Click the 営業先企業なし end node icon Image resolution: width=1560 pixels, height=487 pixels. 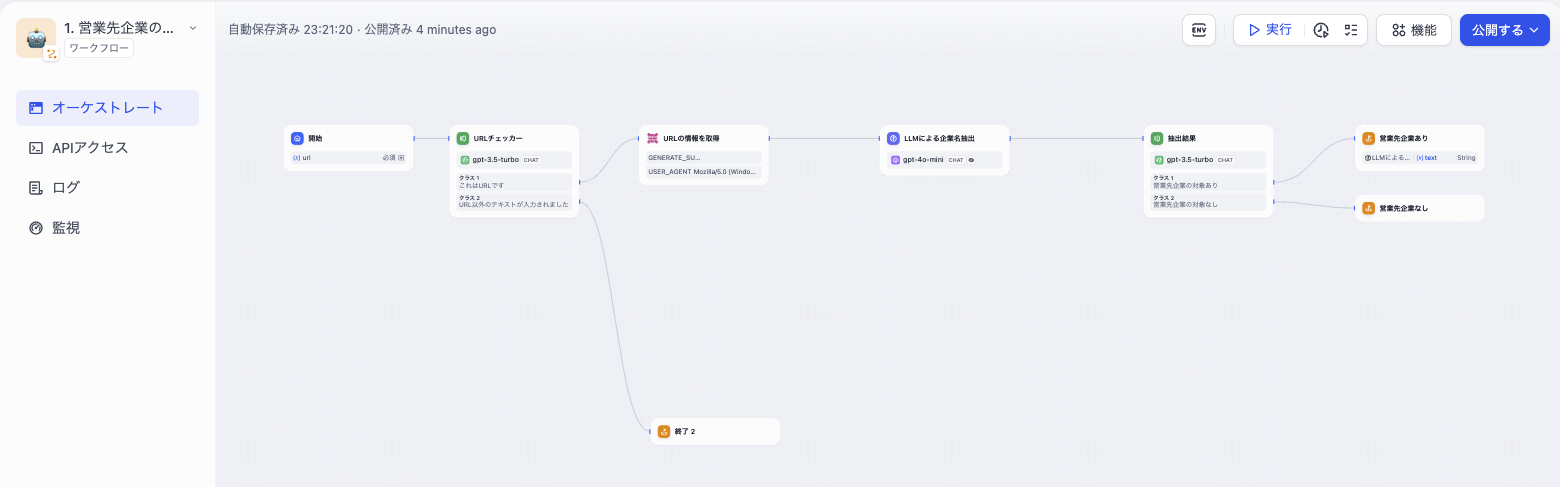[x=1368, y=208]
